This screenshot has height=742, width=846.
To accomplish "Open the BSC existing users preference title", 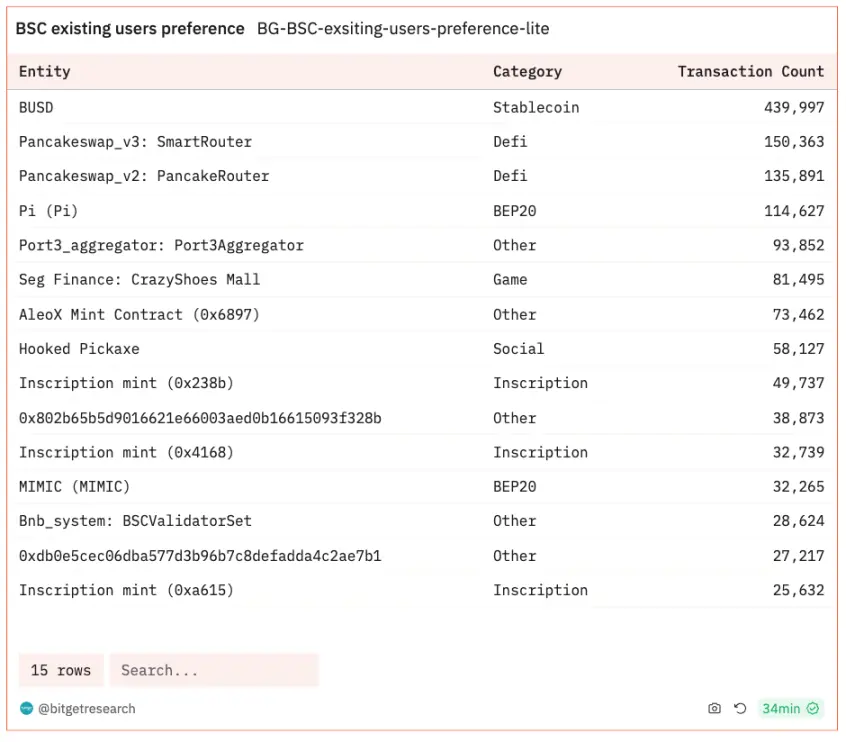I will pos(130,29).
